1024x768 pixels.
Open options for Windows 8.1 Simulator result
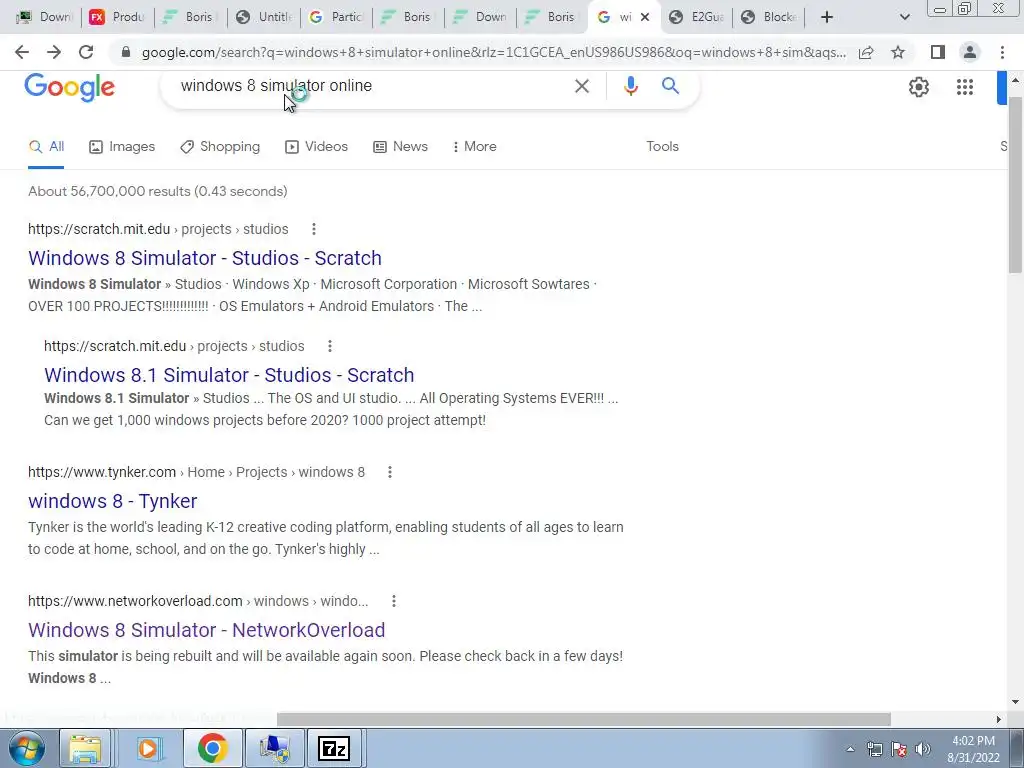[330, 346]
